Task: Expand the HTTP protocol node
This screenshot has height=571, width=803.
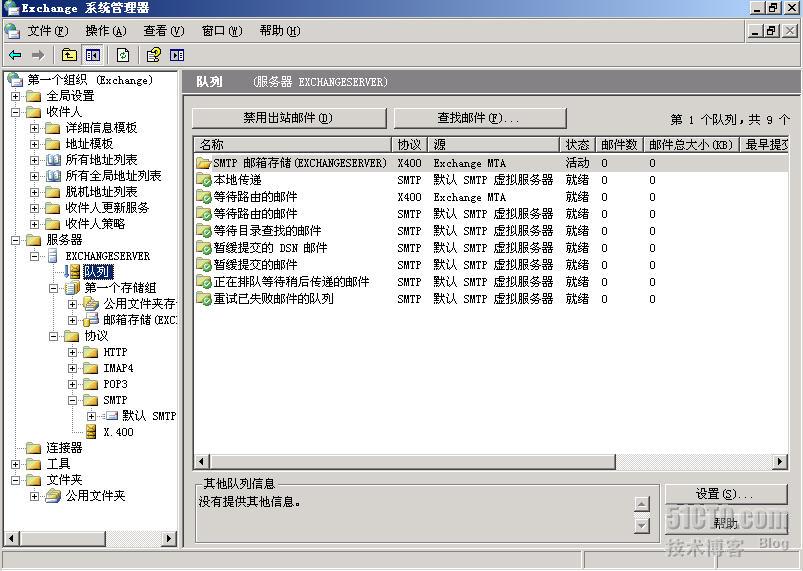Action: [72, 352]
